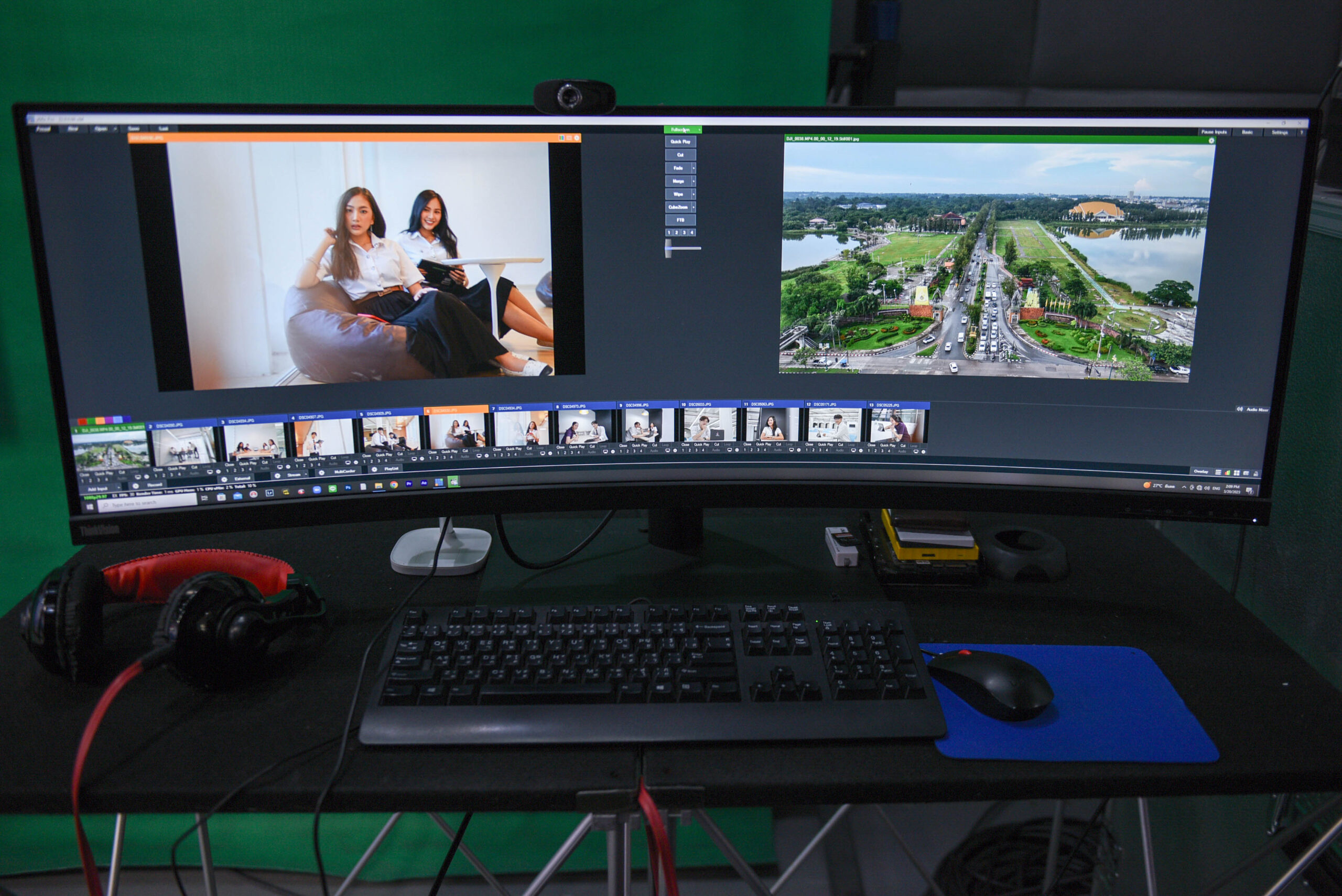Expand the Wipe transition dropdown arrow
The height and width of the screenshot is (896, 1342).
coord(694,195)
